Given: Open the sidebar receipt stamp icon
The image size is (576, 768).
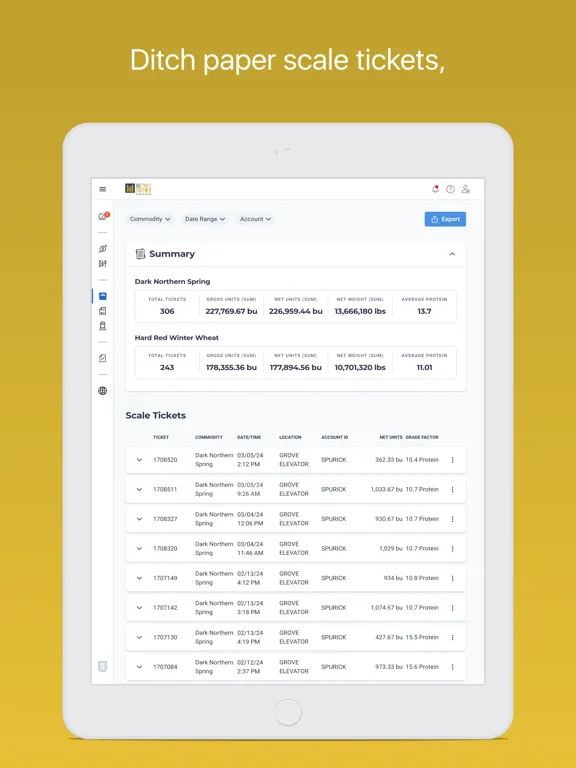Looking at the screenshot, I should 102,326.
